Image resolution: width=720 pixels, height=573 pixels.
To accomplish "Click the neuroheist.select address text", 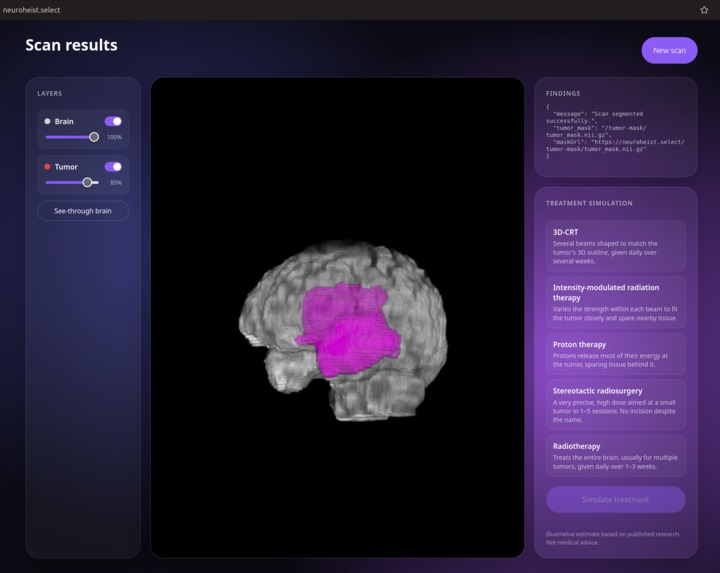I will (31, 10).
